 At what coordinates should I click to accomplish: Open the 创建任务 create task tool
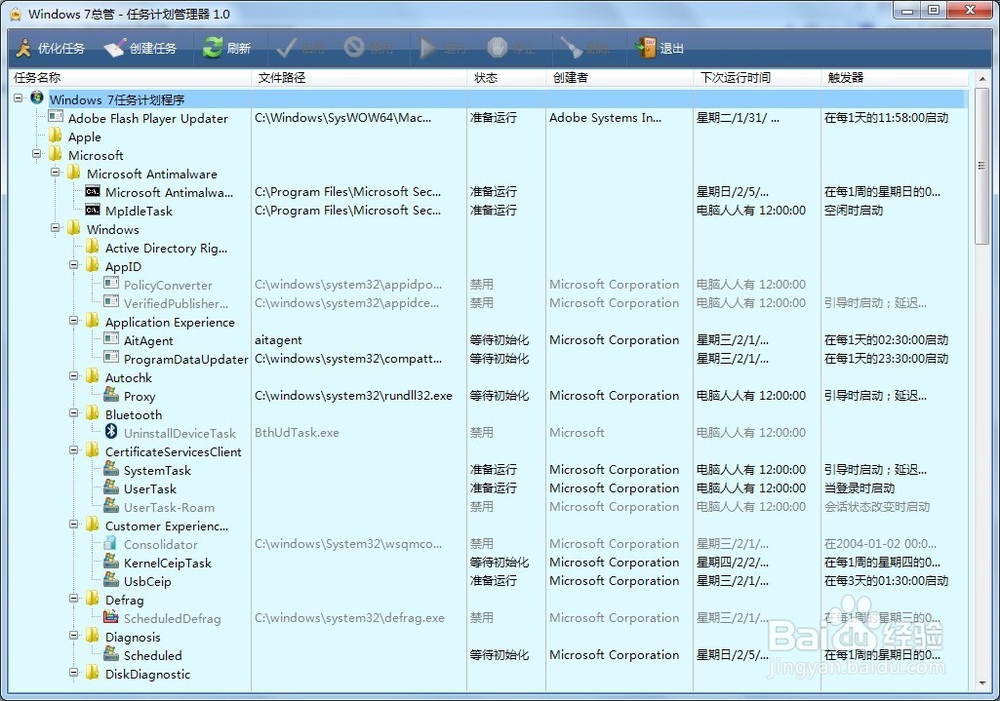pos(140,48)
